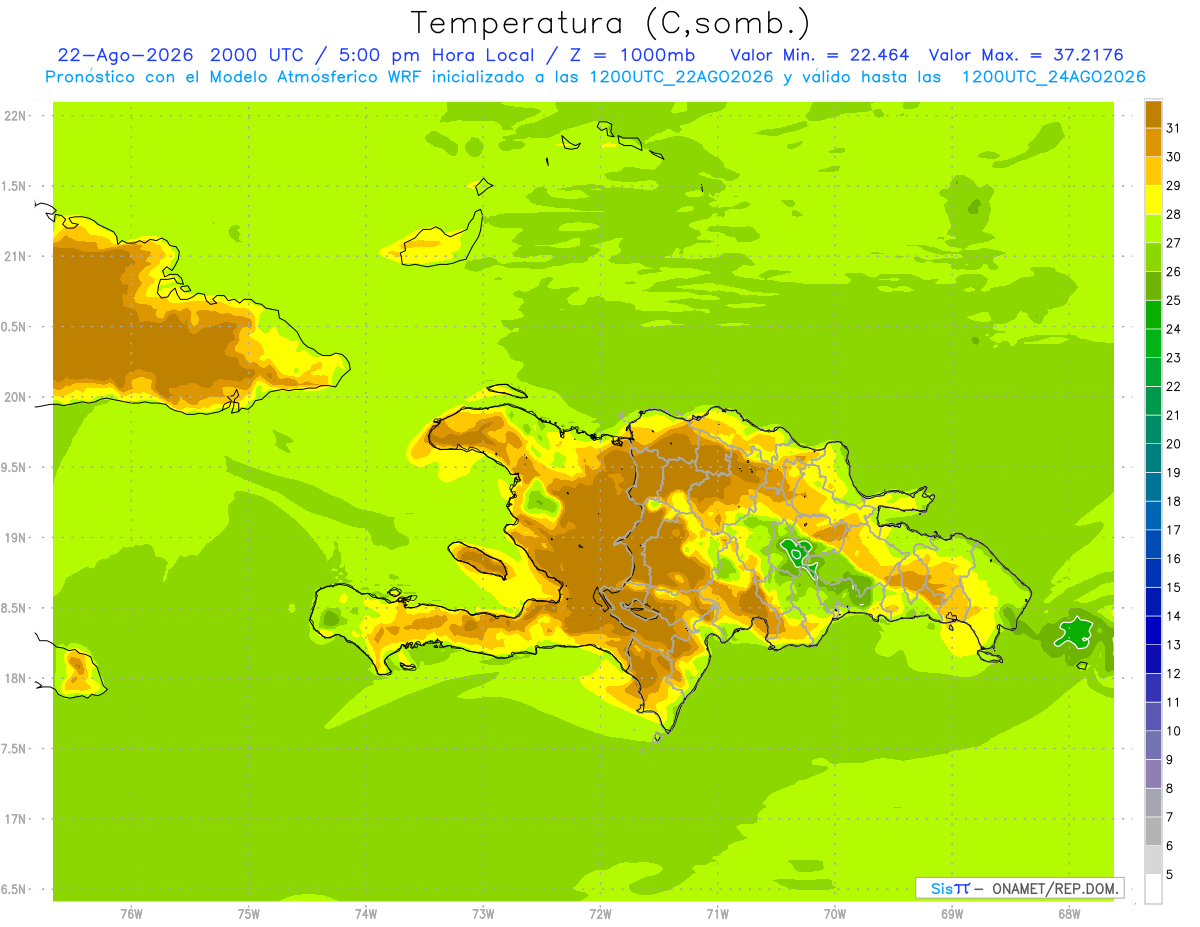Click the forecast date "22-Ago-2026"
Screen dimensions: 1200x927
125,55
